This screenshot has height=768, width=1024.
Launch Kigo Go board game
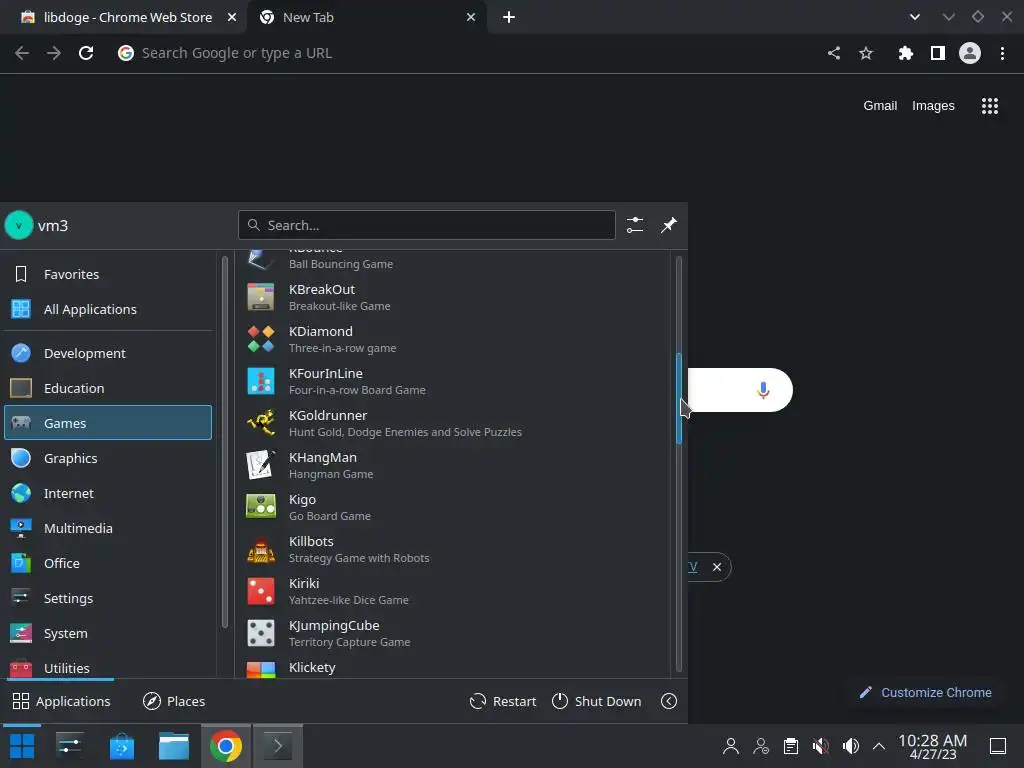[x=453, y=507]
